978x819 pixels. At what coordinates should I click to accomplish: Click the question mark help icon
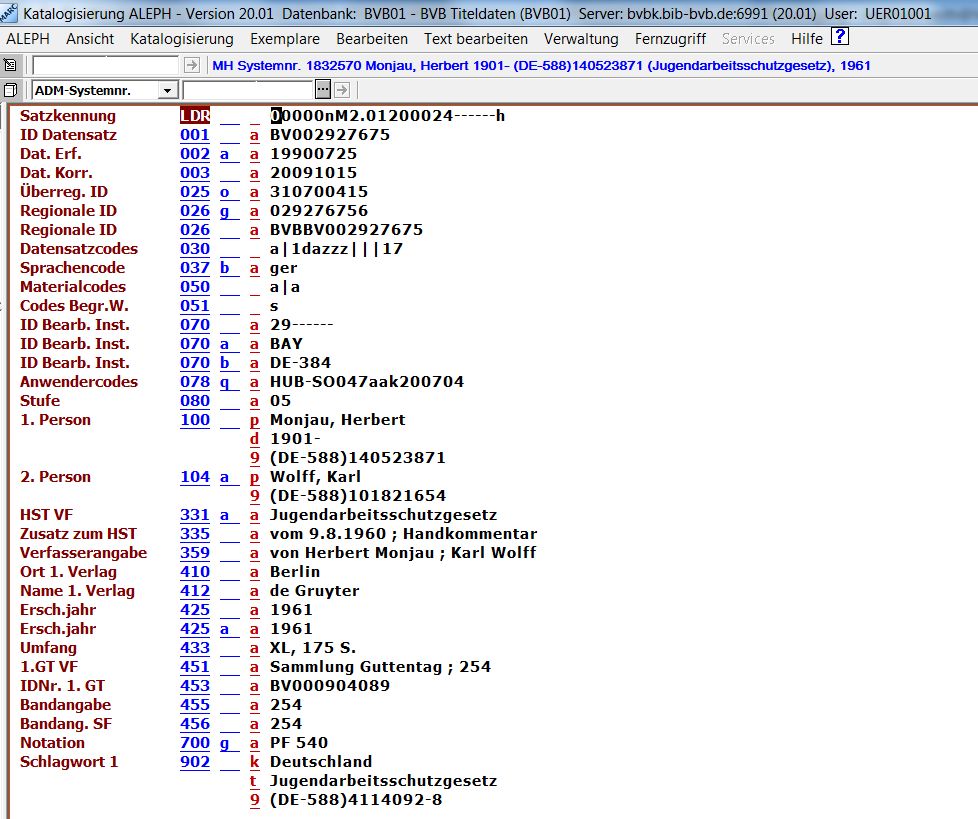[840, 38]
